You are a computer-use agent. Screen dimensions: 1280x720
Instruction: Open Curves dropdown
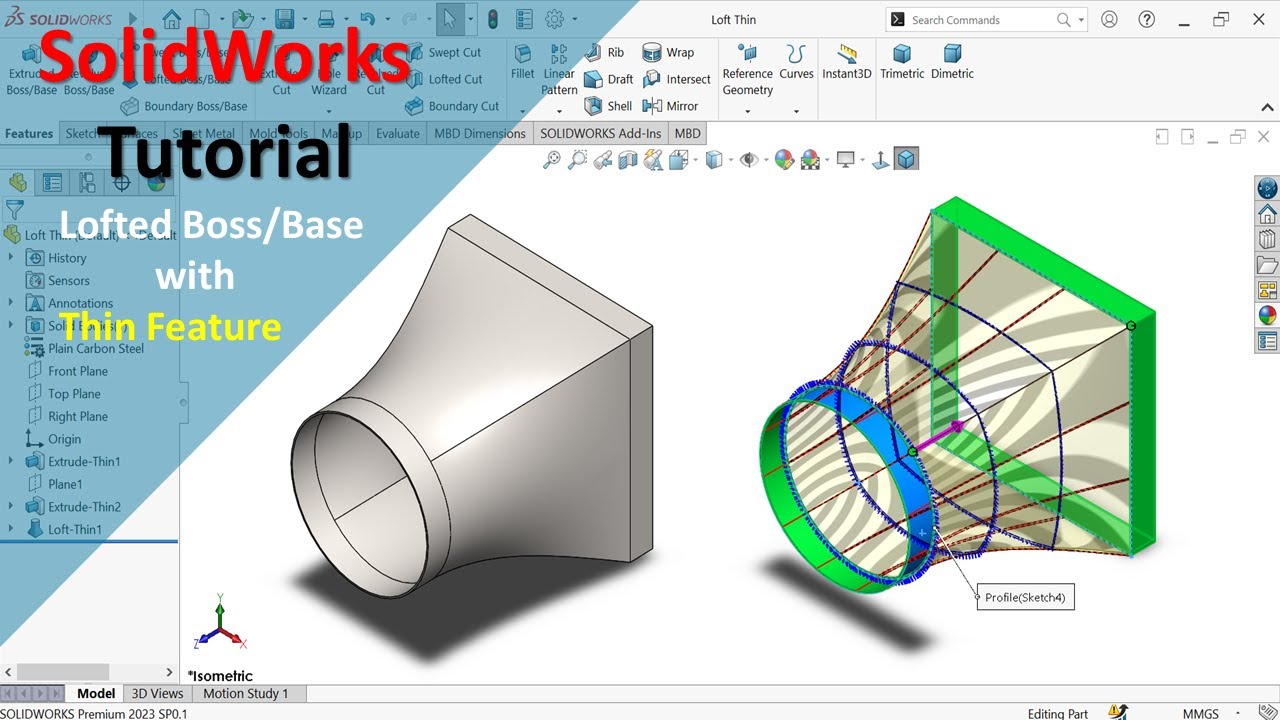796,112
